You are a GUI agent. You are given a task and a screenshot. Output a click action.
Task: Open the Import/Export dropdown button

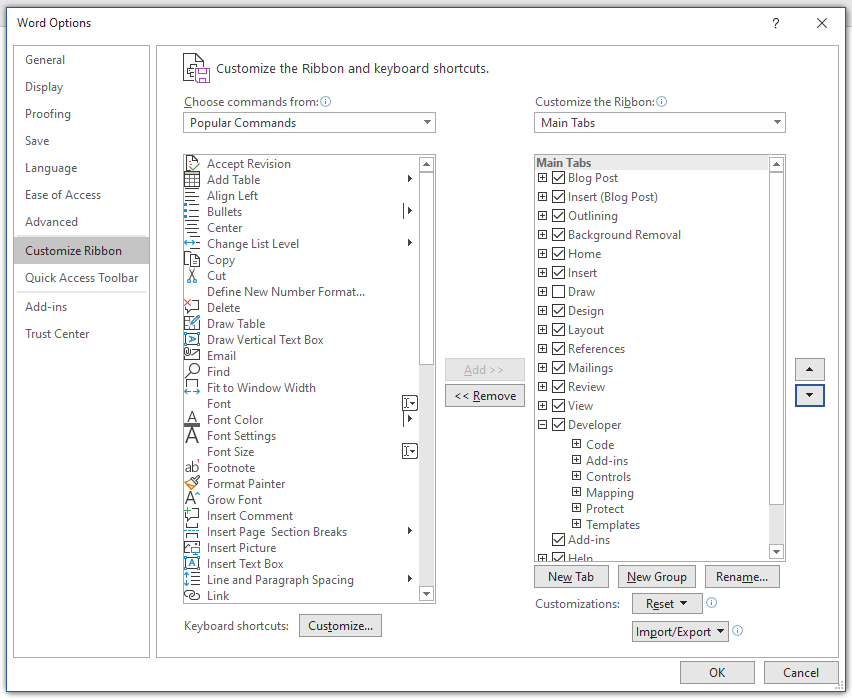pos(680,632)
